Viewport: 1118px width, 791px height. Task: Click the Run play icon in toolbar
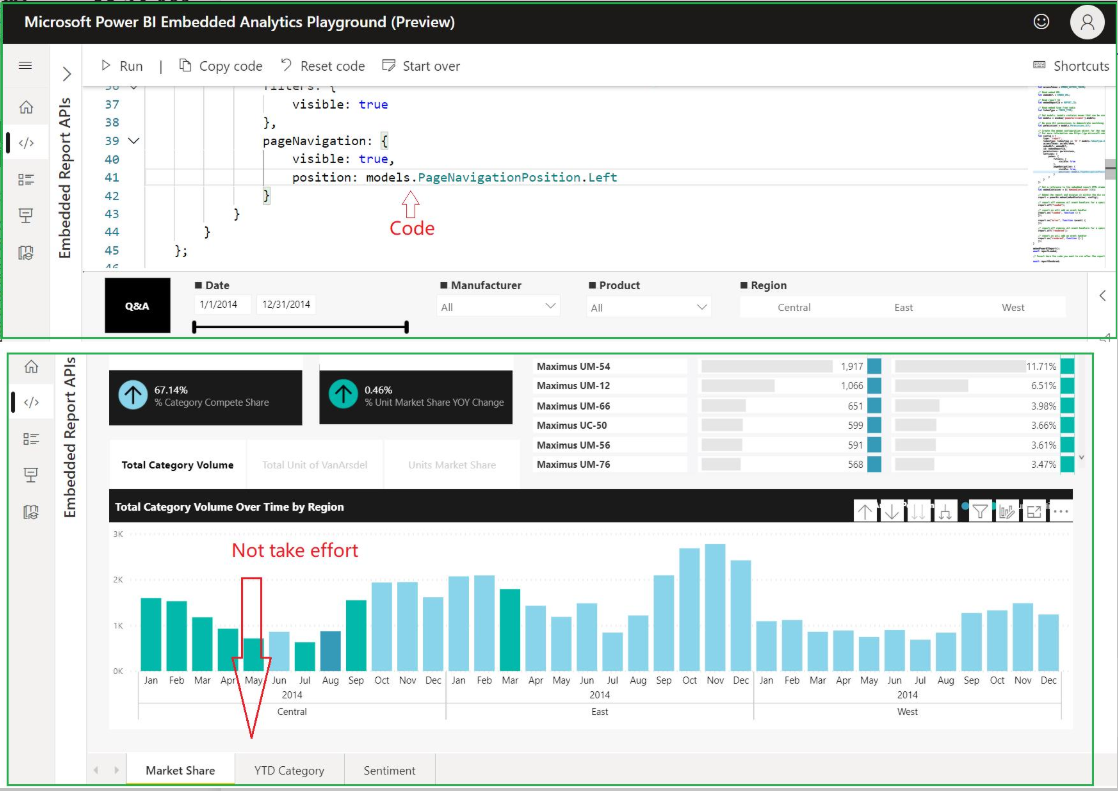coord(106,66)
